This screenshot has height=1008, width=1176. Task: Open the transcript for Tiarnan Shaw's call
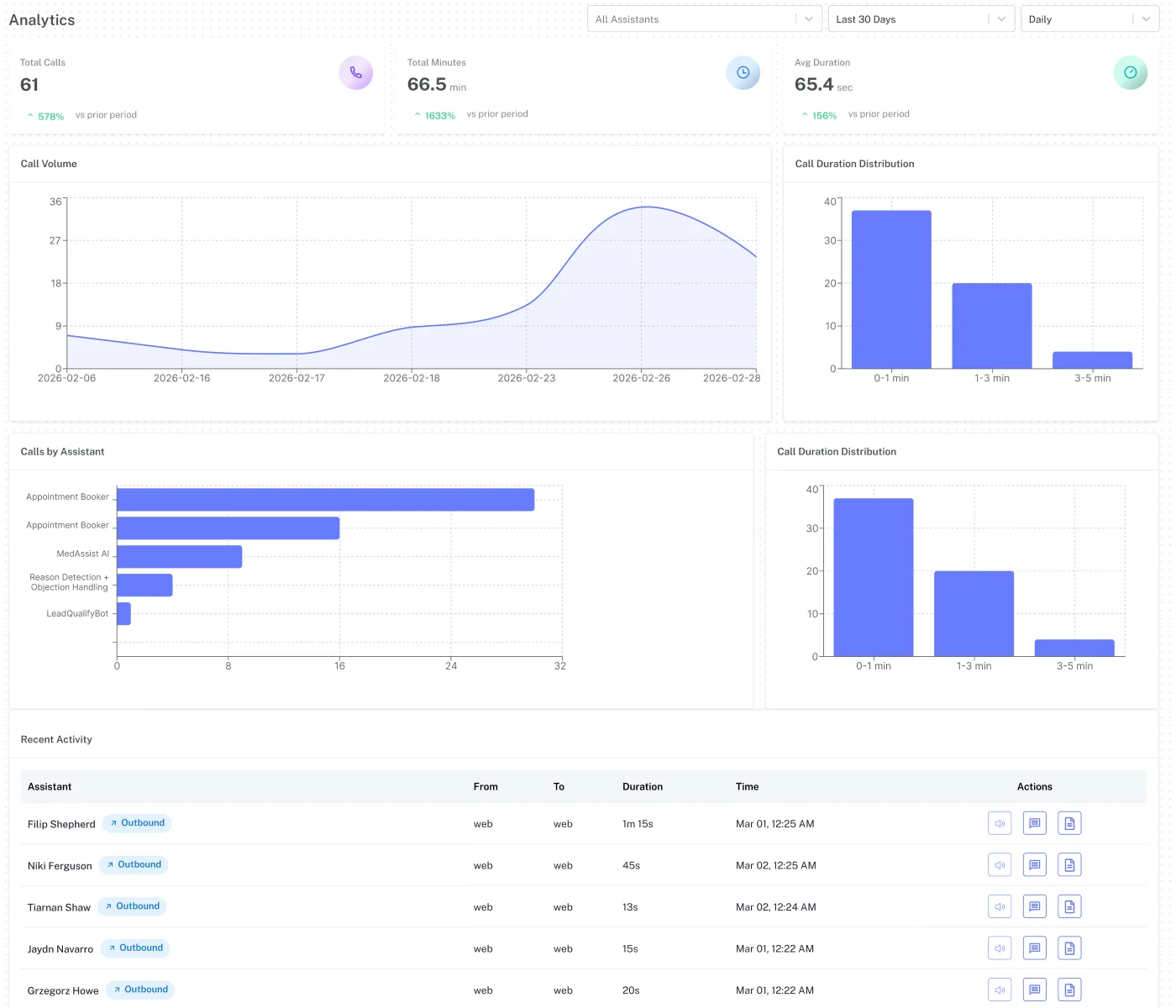click(1035, 907)
